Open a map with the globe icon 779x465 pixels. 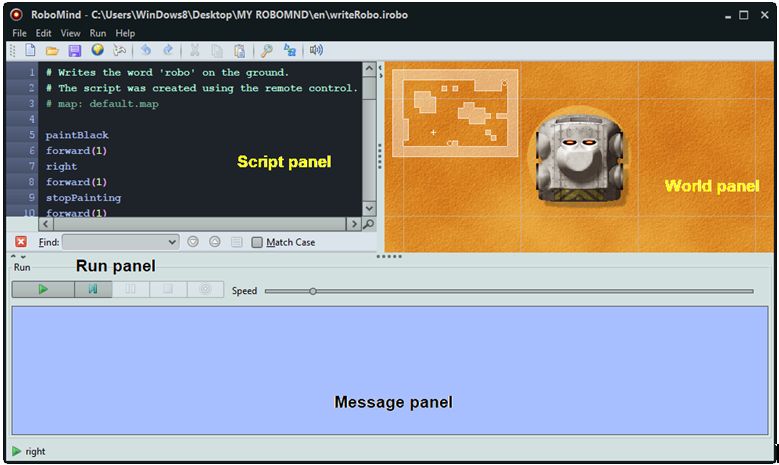pyautogui.click(x=97, y=50)
